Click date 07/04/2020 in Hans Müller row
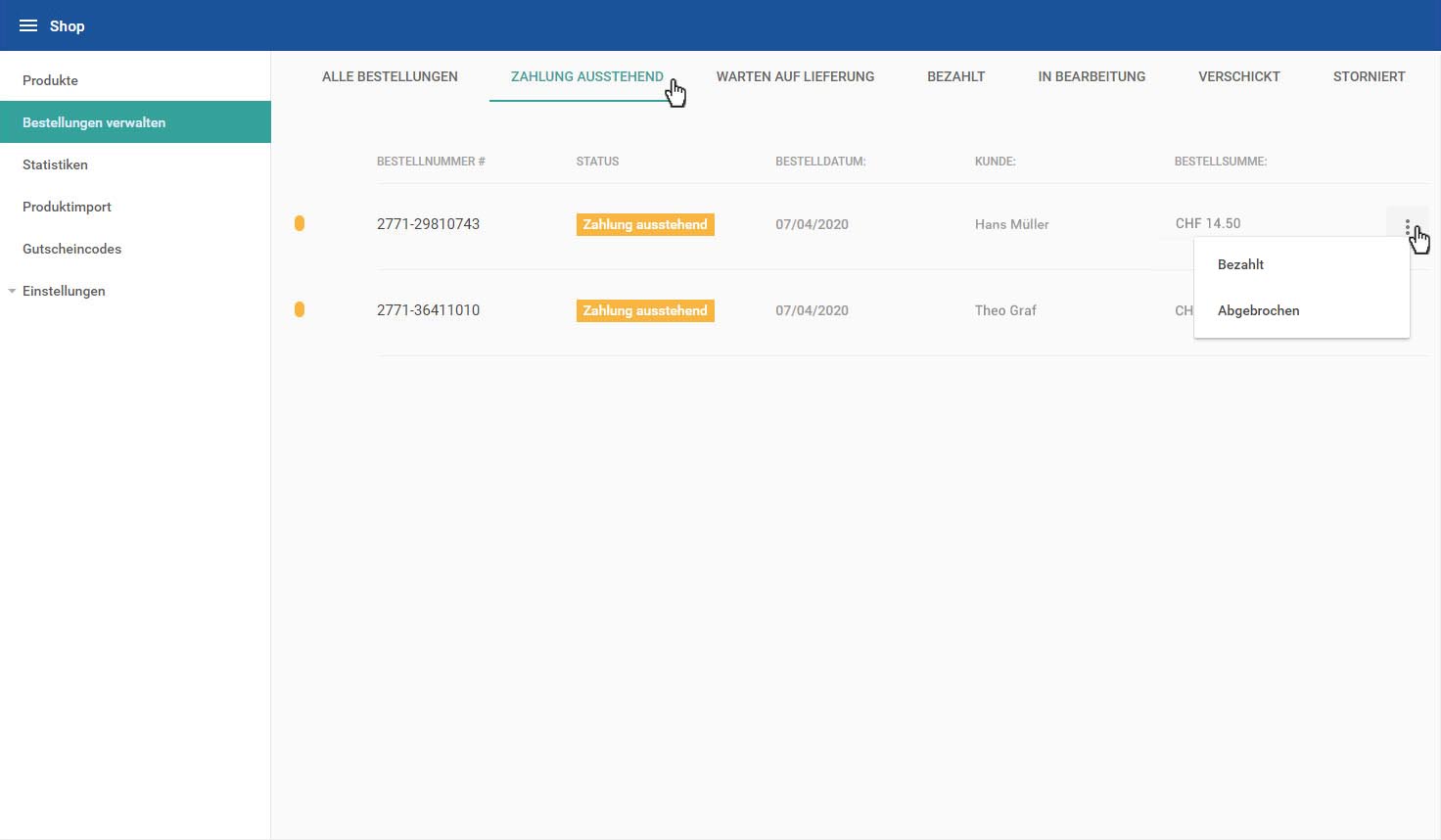1441x840 pixels. pyautogui.click(x=812, y=224)
